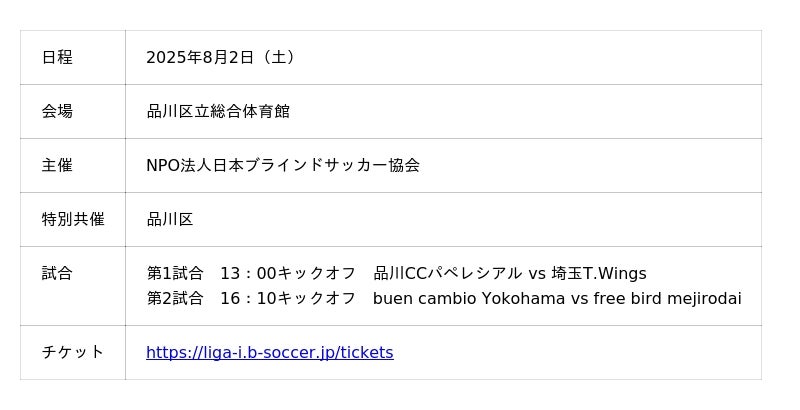Click the 第2試合 match label
This screenshot has width=800, height=410.
[175, 298]
